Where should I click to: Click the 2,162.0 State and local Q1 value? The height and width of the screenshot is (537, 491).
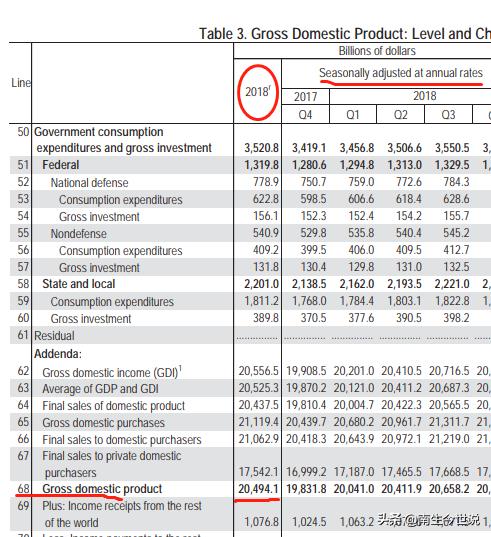357,284
